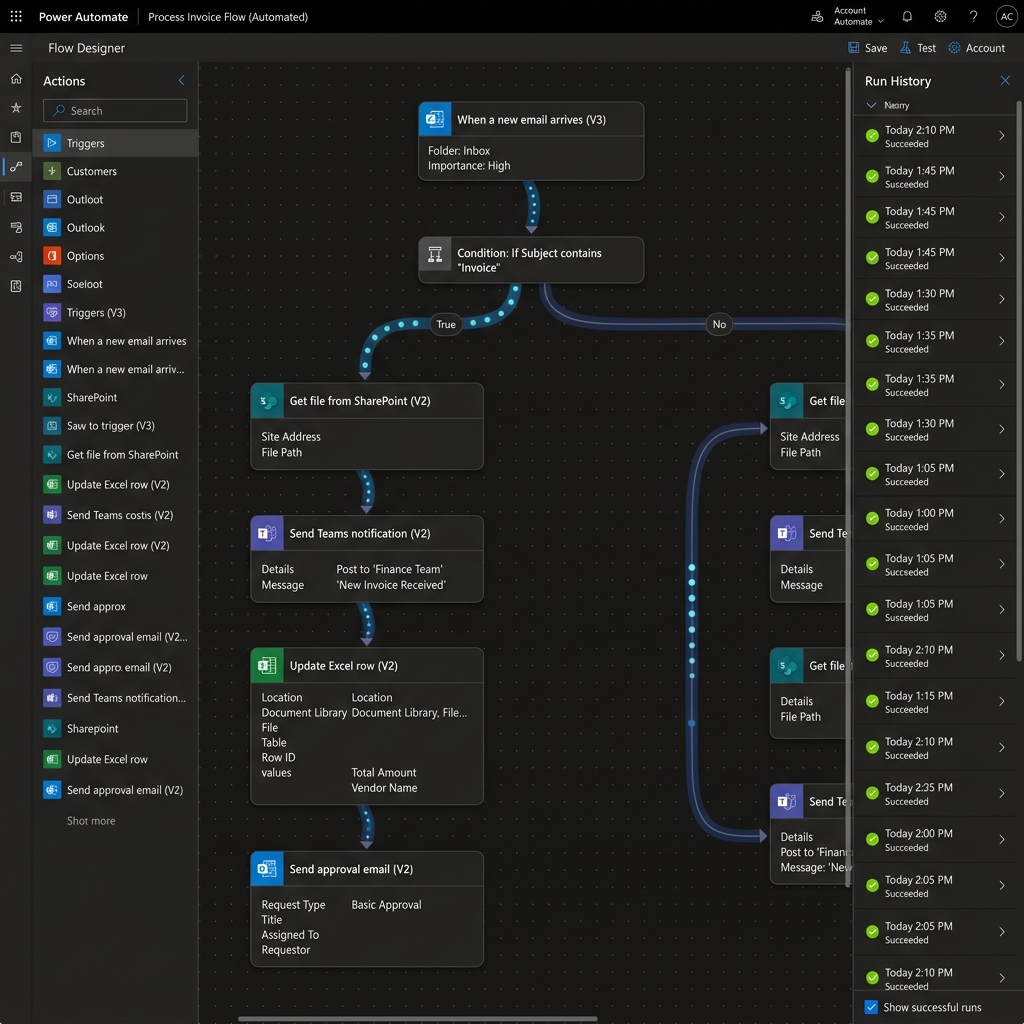Expand the first Today 1:30 PM run chevron
Screen dimensions: 1024x1024
tap(1002, 299)
